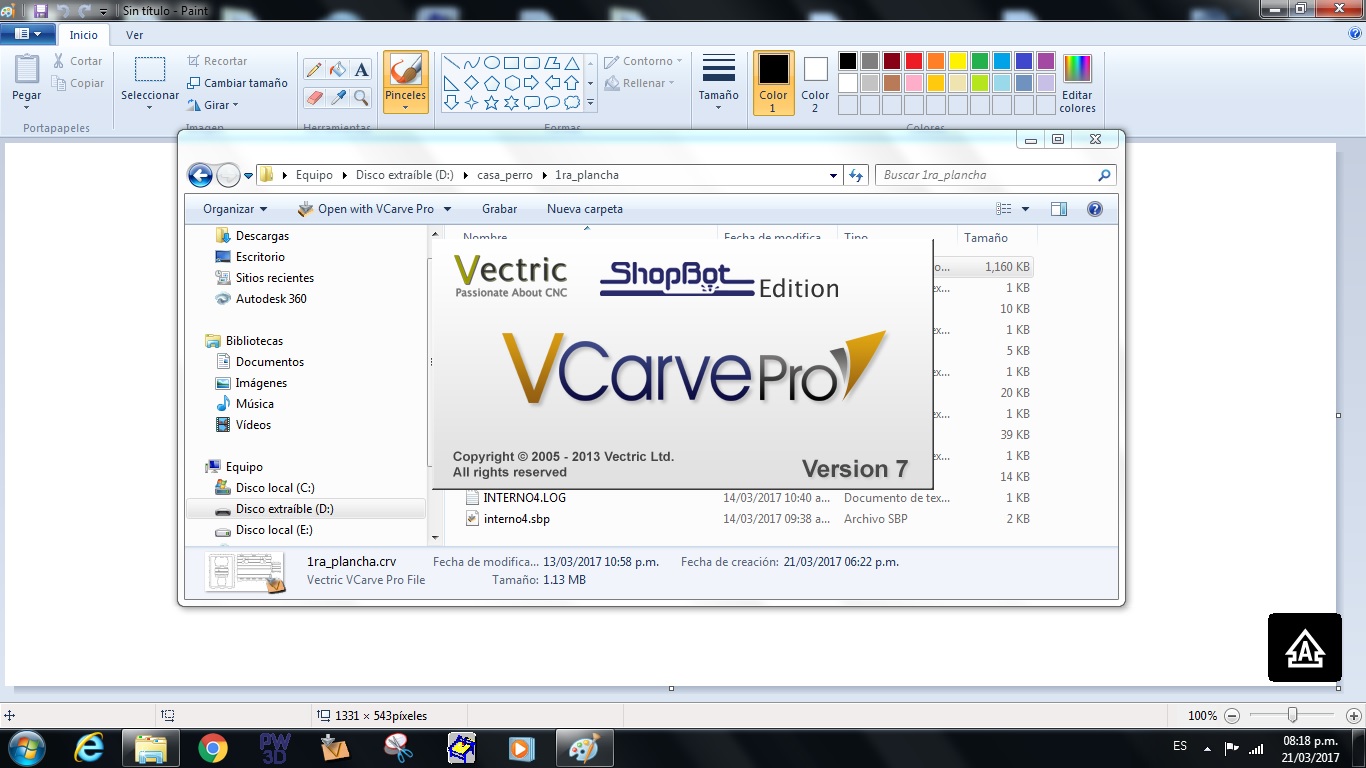Image resolution: width=1366 pixels, height=768 pixels.
Task: Click Cambiar tamaño button
Action: pos(238,83)
